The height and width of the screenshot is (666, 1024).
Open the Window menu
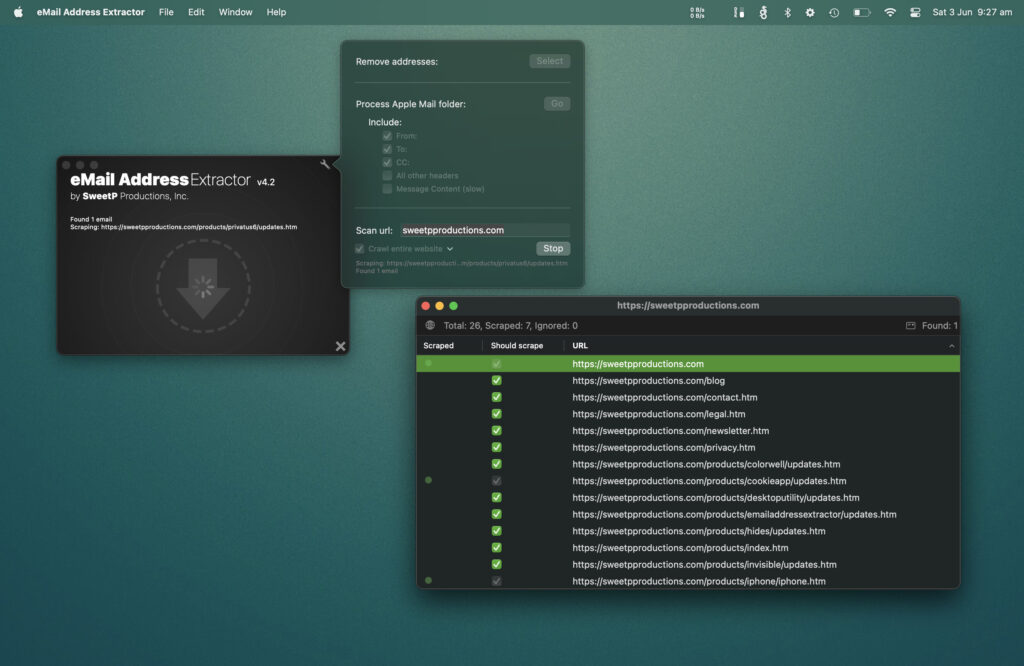235,12
